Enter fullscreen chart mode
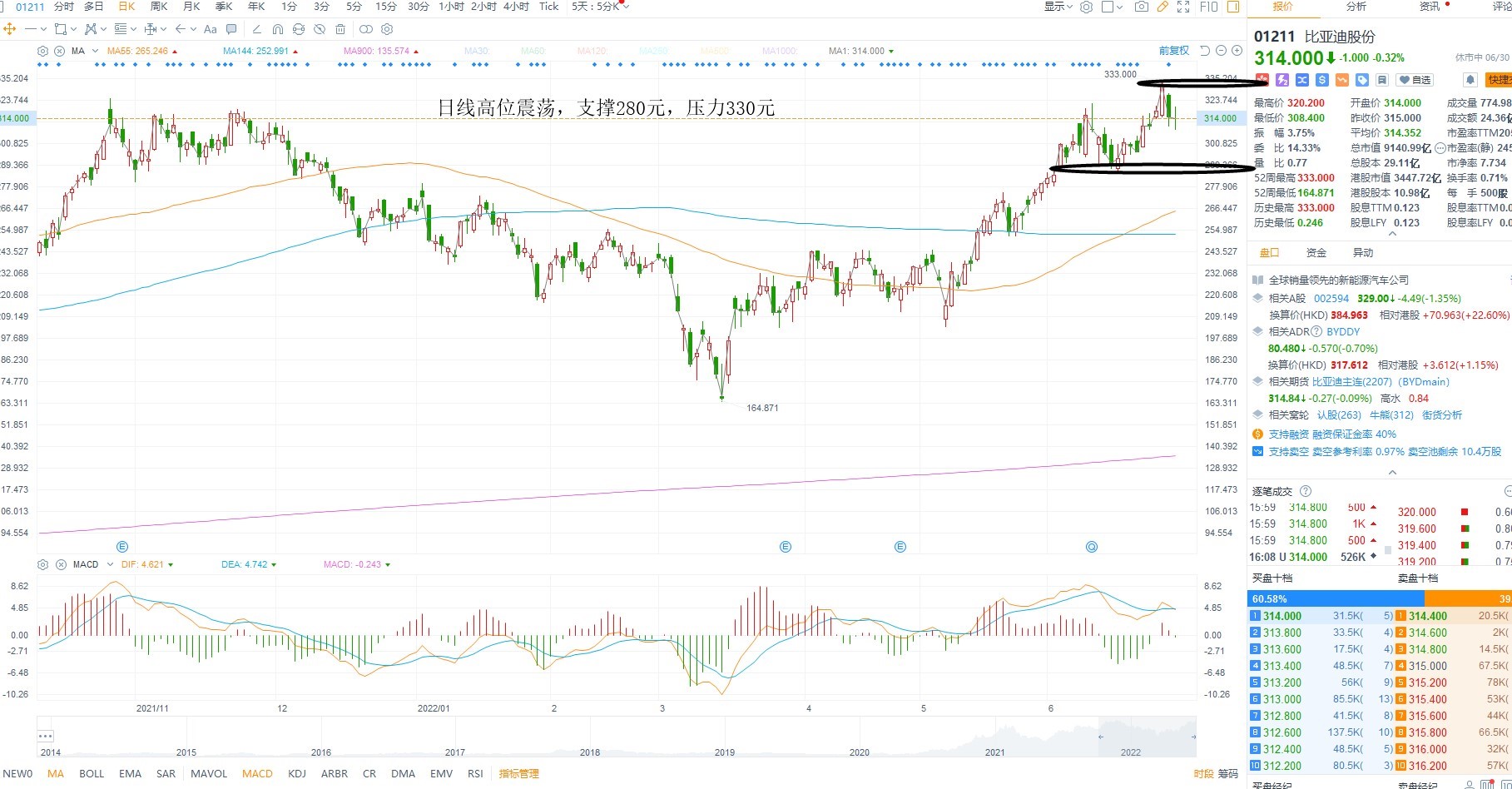 (1183, 7)
